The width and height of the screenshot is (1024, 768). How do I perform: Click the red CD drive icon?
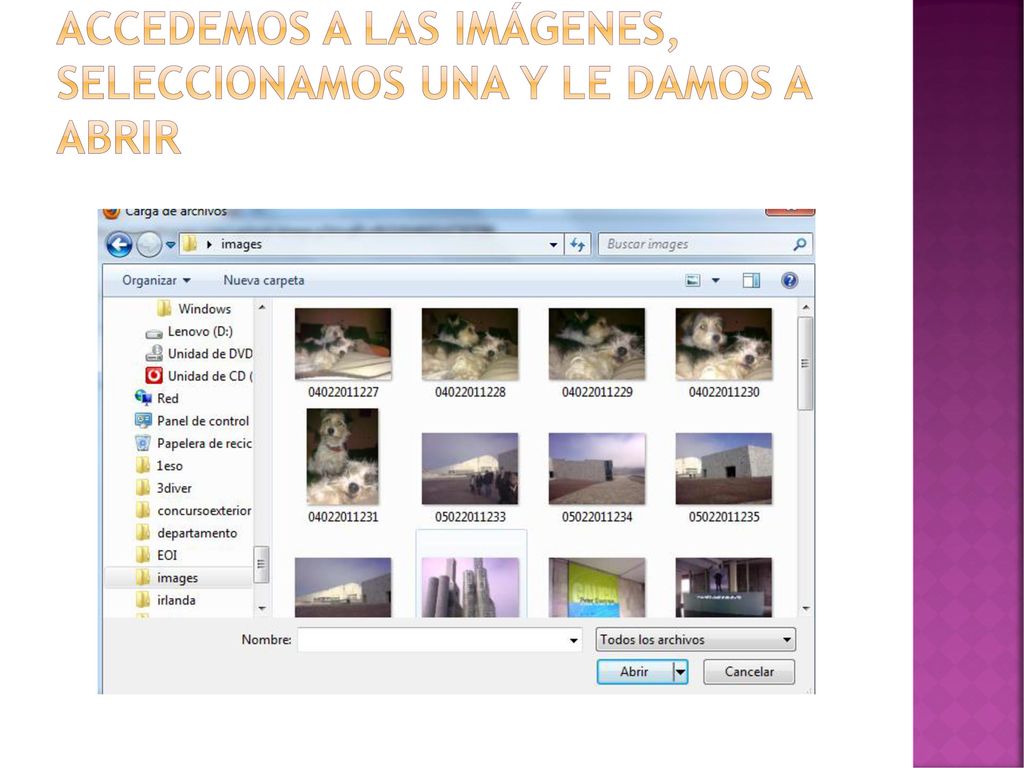(x=154, y=376)
